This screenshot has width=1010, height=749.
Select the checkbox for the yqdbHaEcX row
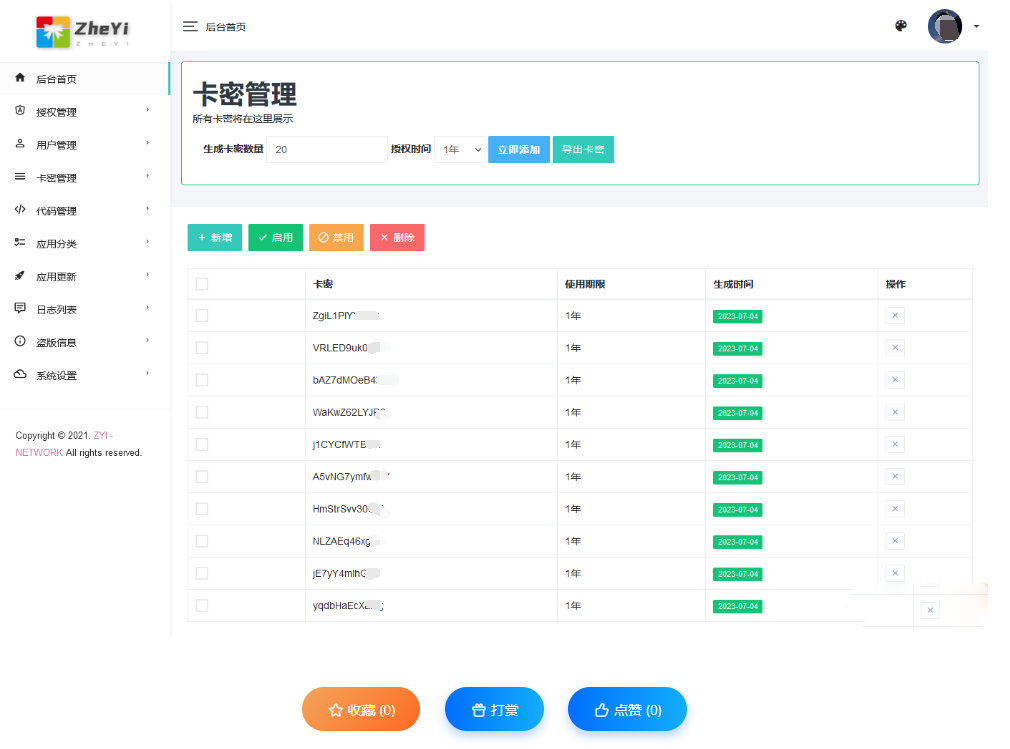[202, 605]
